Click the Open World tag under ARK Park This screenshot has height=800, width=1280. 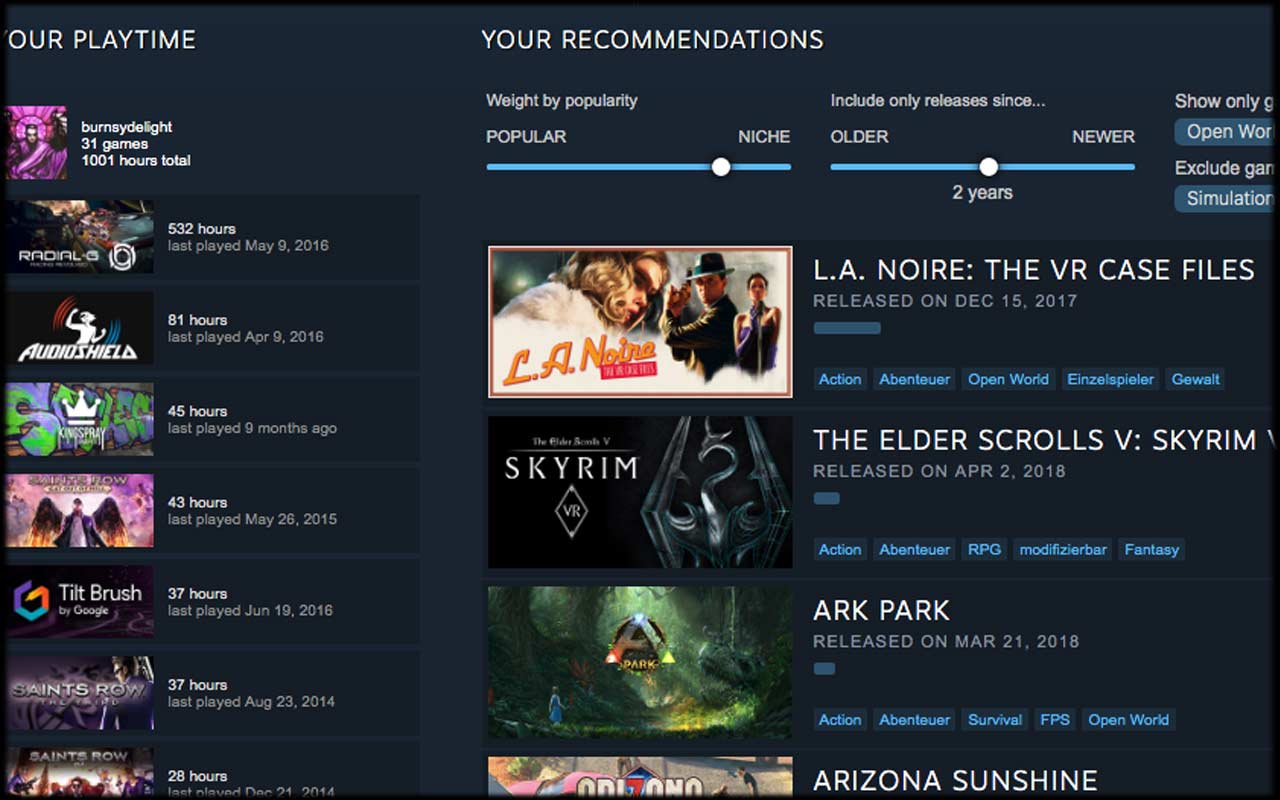(1128, 719)
